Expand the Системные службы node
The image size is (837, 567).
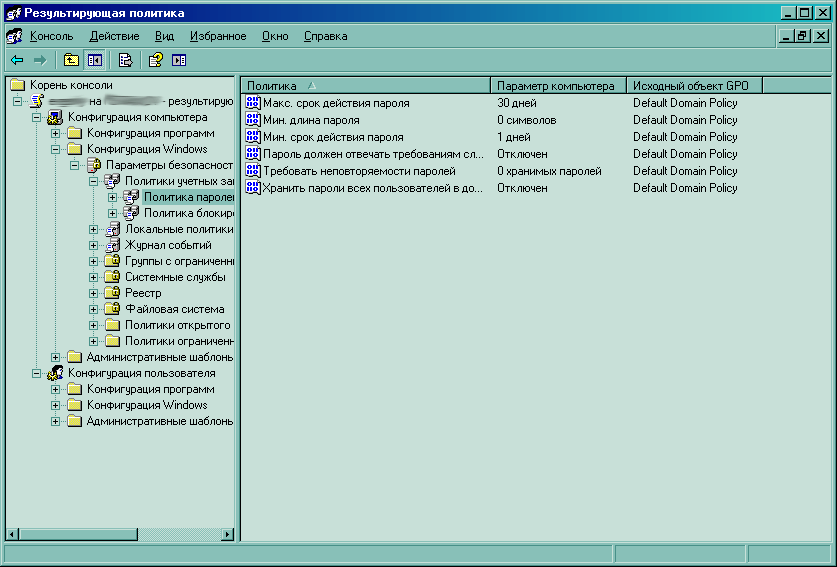pyautogui.click(x=93, y=277)
